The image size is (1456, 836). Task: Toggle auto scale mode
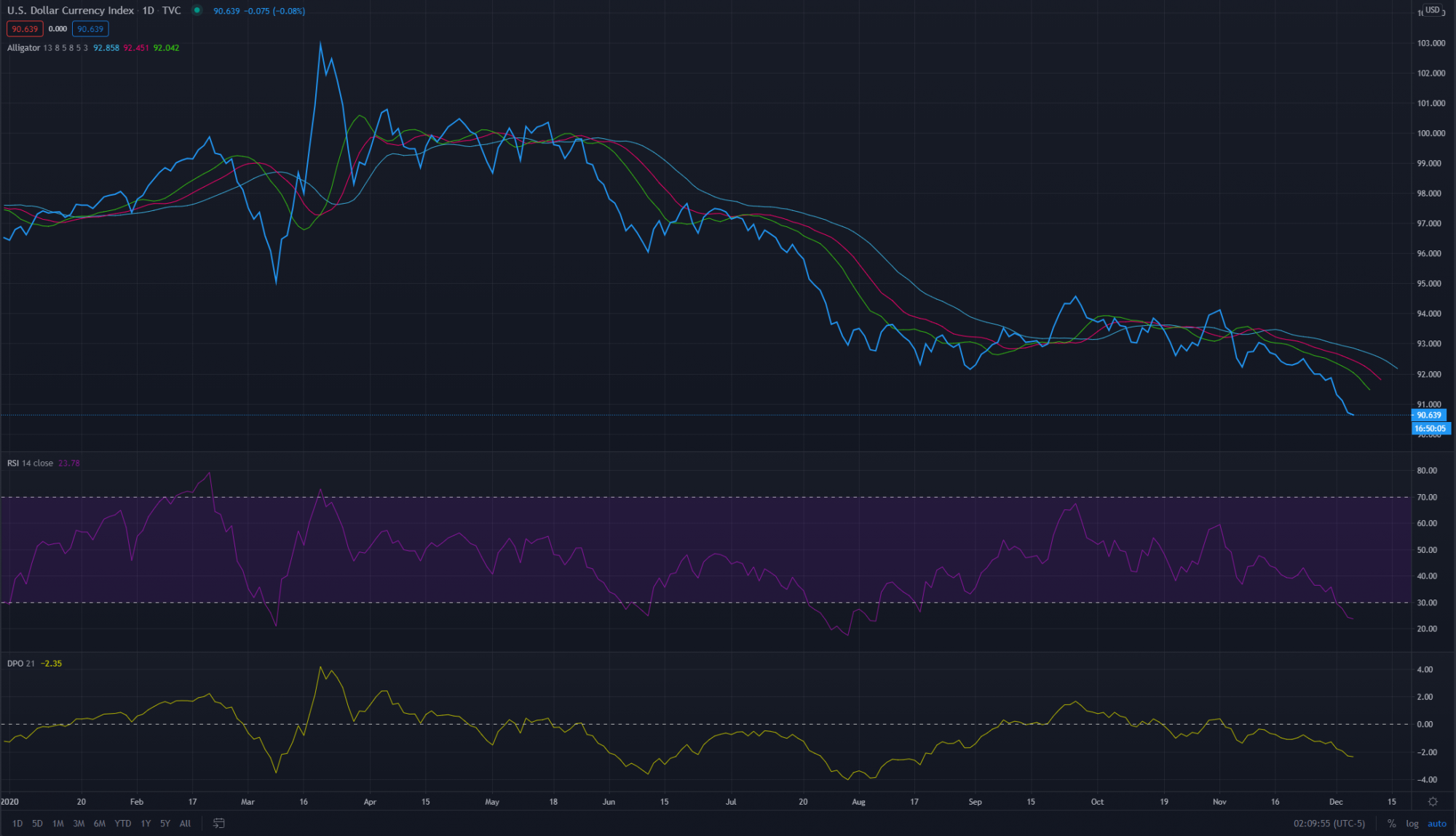(x=1436, y=823)
